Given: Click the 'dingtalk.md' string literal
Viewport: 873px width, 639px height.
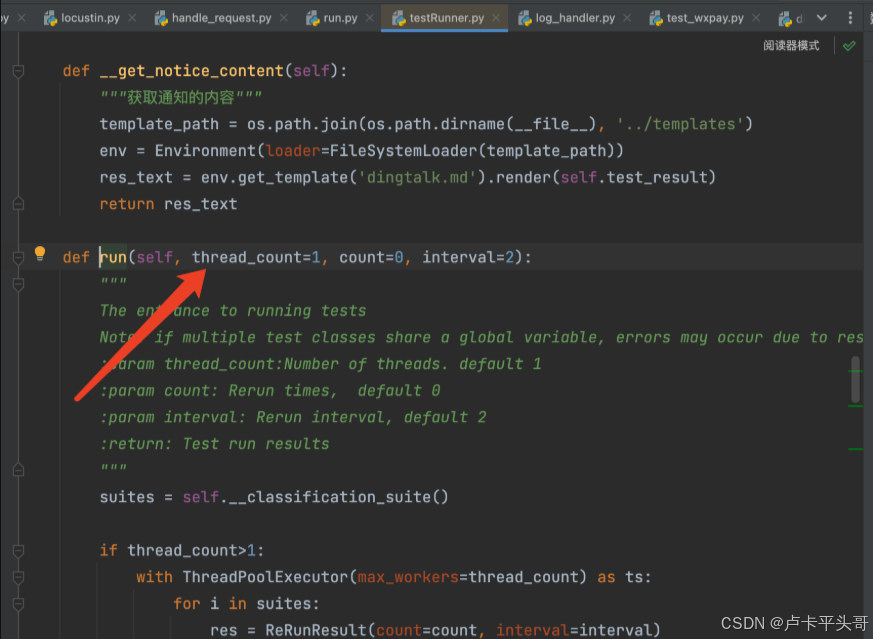Looking at the screenshot, I should coord(417,178).
